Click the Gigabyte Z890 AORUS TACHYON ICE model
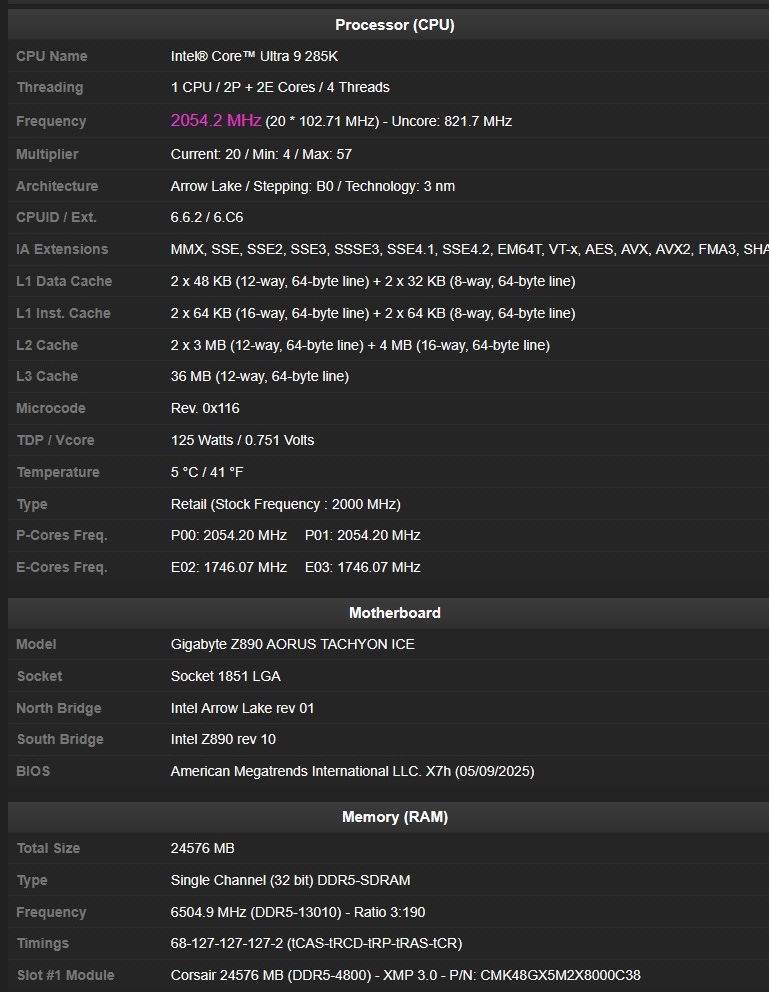Image resolution: width=769 pixels, height=992 pixels. coord(292,645)
